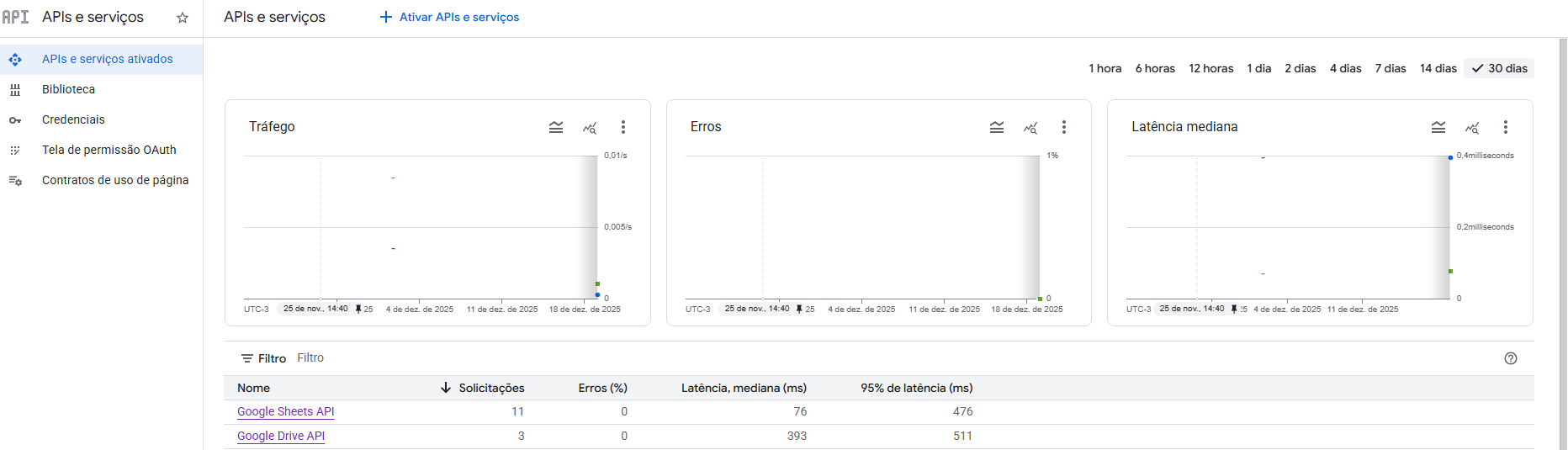Select the 1 dia time range
Viewport: 1568px width, 450px height.
[1259, 68]
